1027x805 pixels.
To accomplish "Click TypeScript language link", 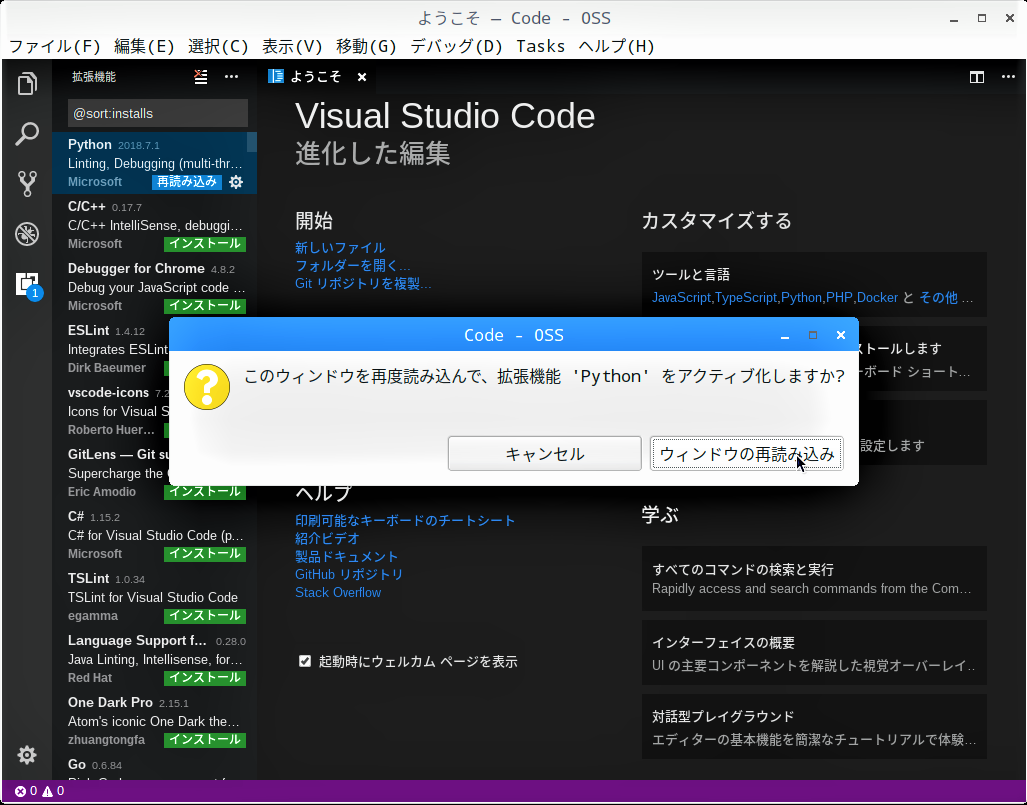I will [x=745, y=298].
